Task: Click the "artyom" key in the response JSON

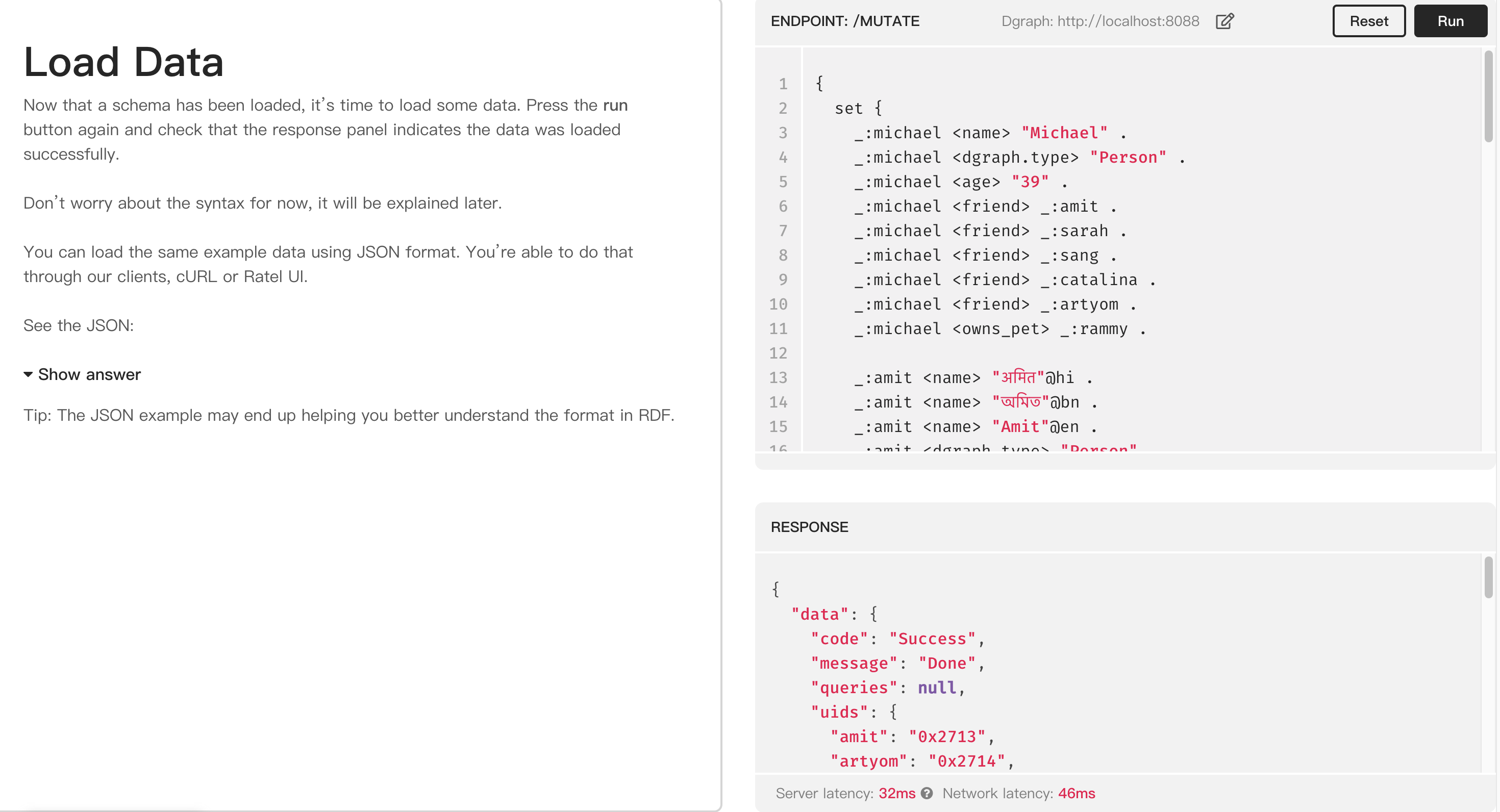Action: [x=868, y=761]
